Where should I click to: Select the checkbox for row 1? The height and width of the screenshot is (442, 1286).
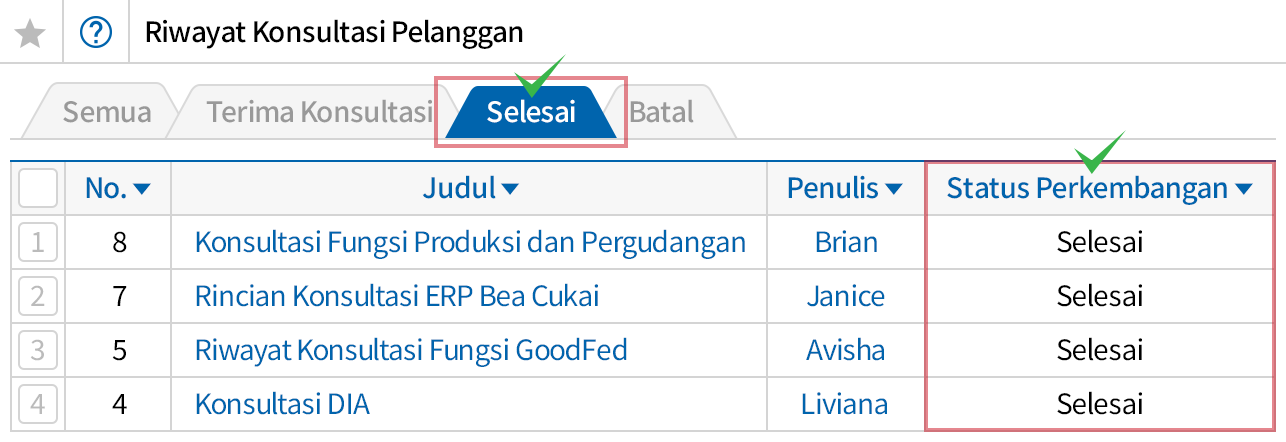click(38, 242)
